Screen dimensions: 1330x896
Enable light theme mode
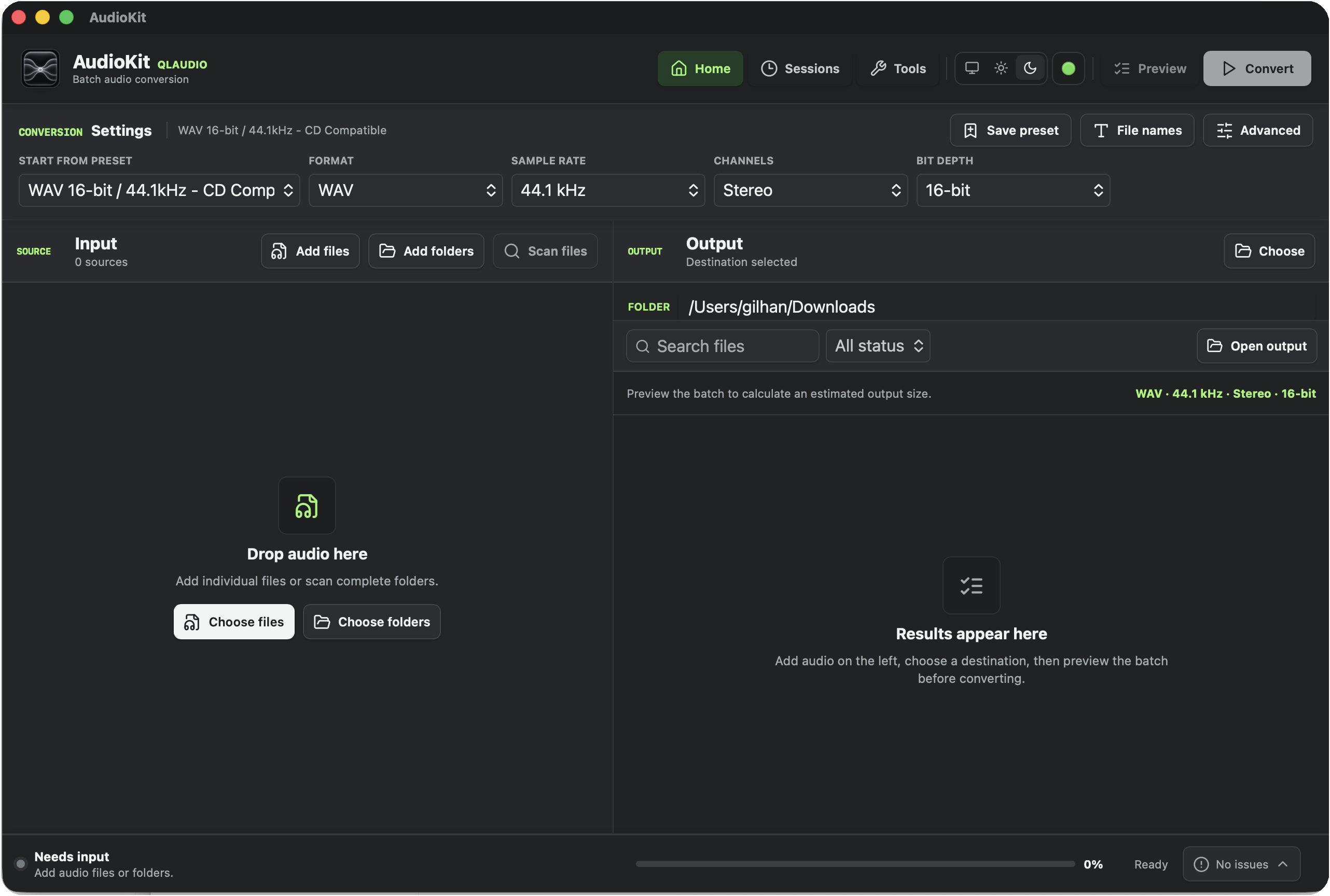(x=1001, y=68)
